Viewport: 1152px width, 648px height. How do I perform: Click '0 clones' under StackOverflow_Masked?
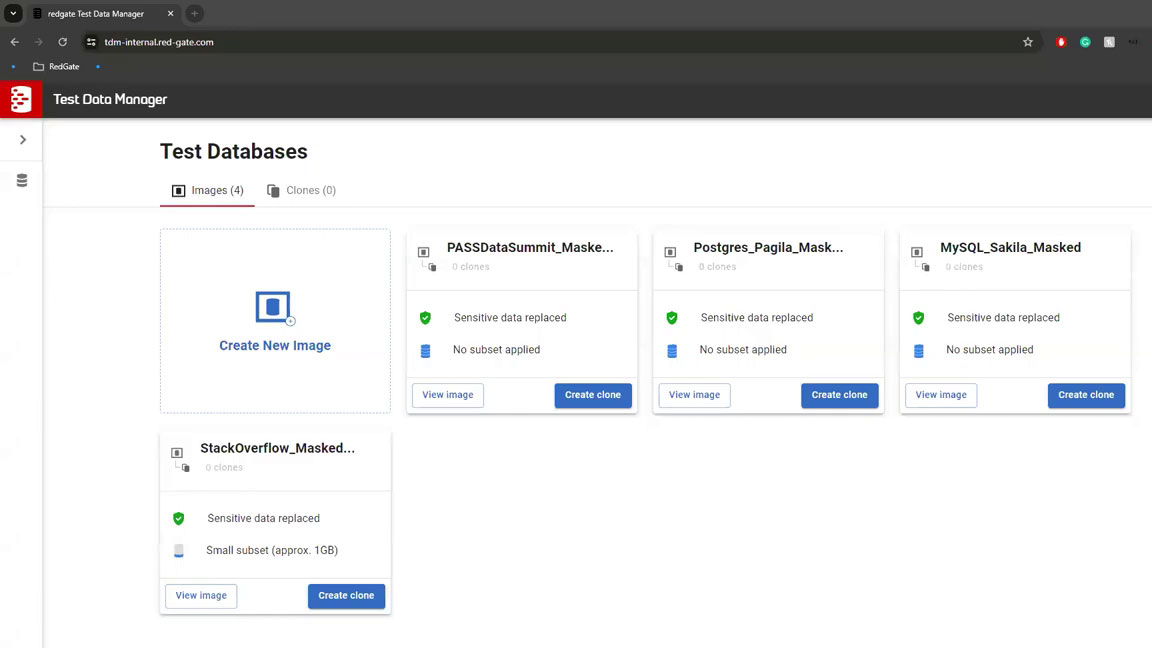click(x=224, y=467)
